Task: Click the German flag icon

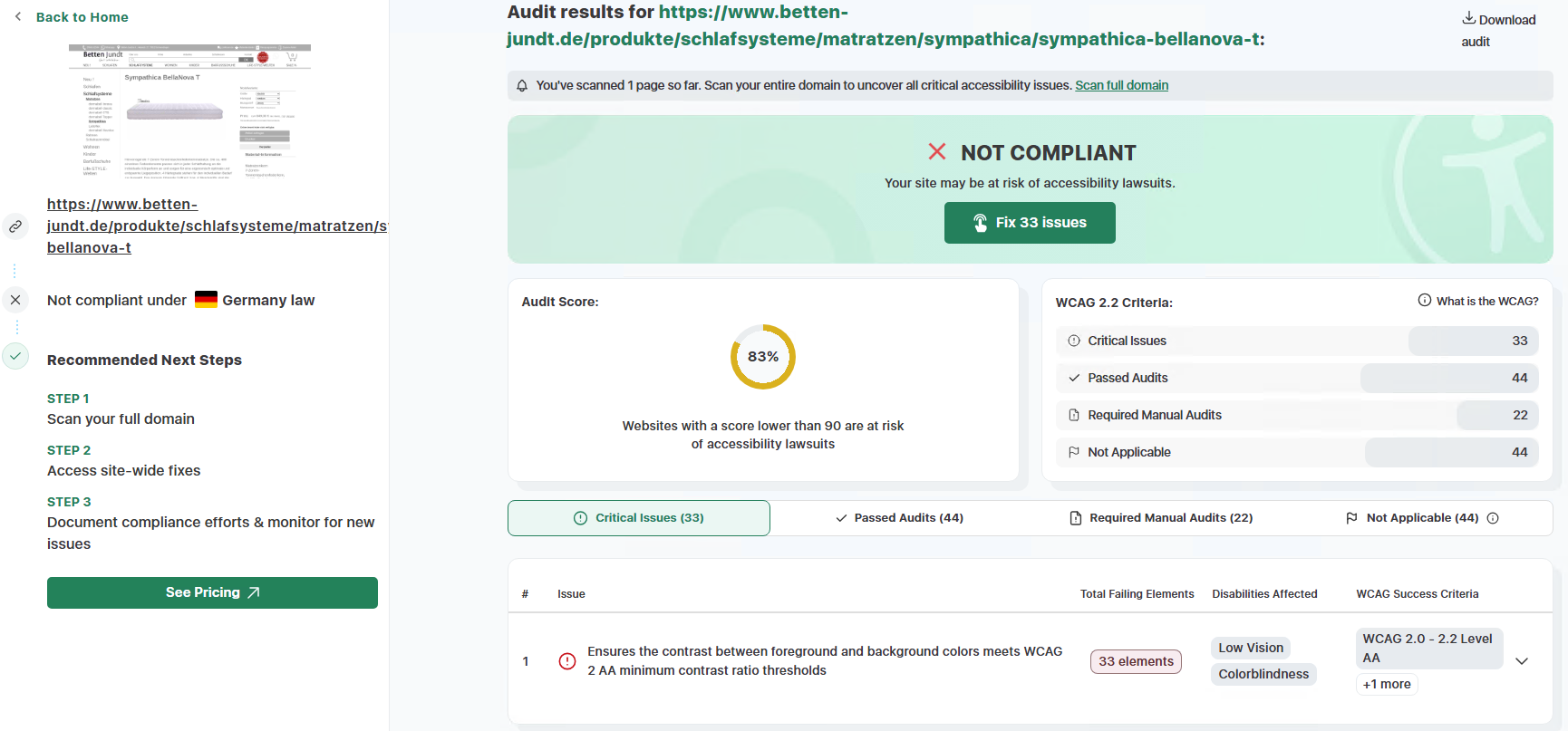Action: click(206, 300)
